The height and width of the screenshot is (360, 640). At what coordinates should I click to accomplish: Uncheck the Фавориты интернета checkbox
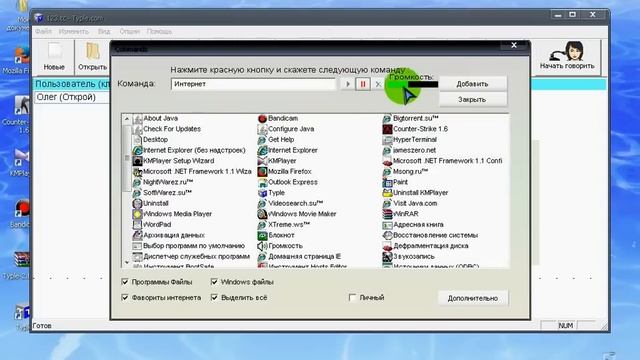click(x=125, y=298)
